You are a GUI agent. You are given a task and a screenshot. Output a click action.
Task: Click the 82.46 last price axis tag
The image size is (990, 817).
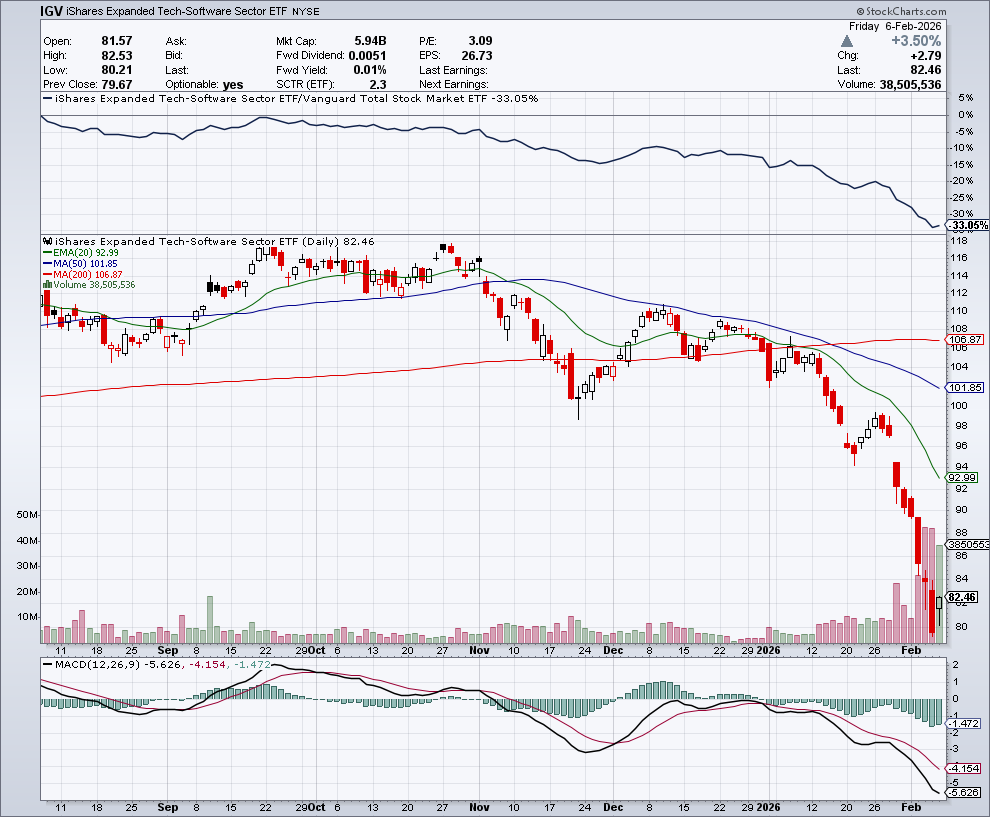[x=962, y=597]
